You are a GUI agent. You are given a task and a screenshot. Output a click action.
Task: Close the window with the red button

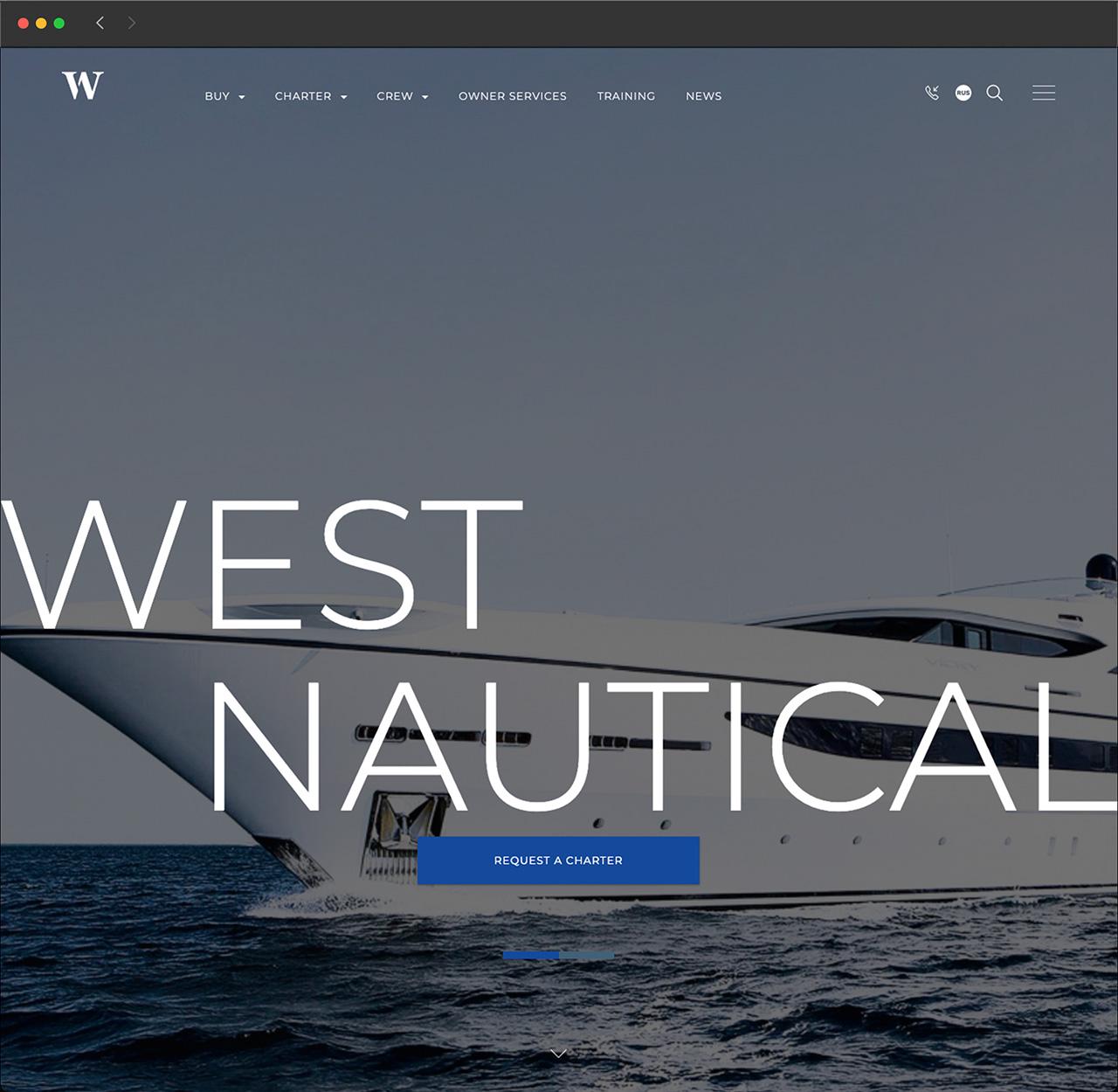click(24, 23)
